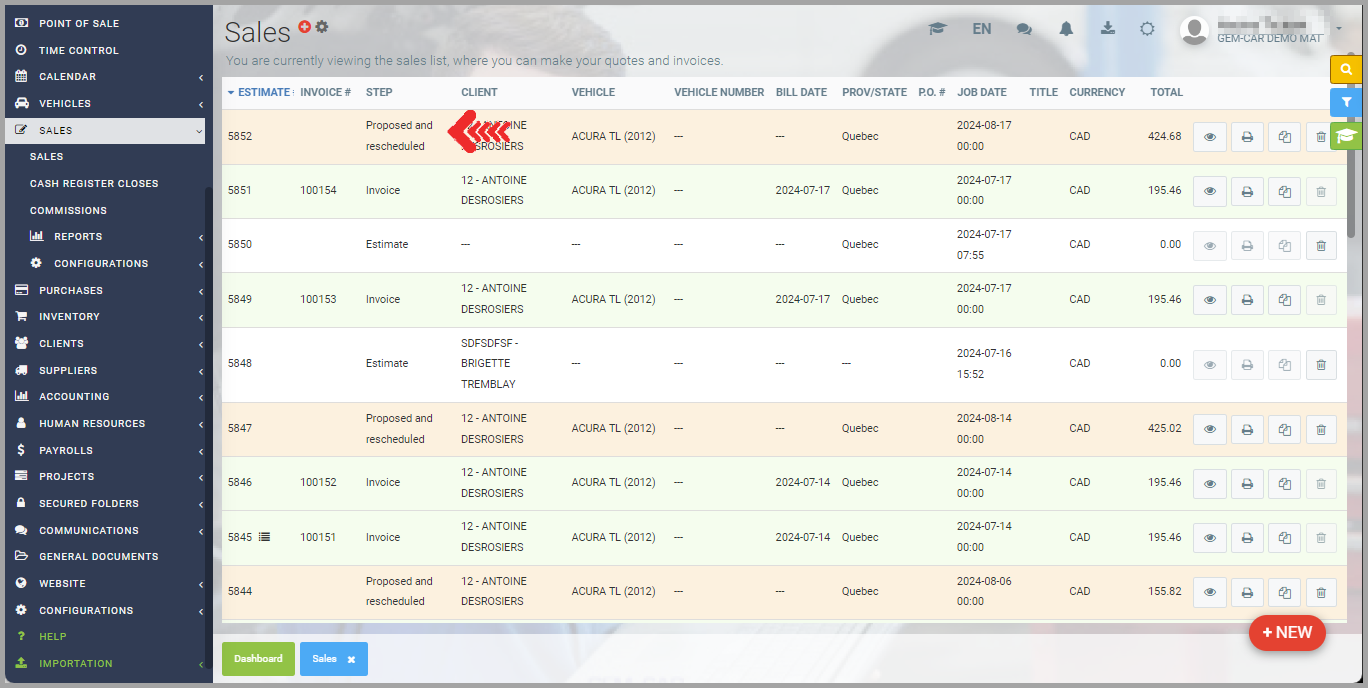Duplicate estimate 5851 with copy icon

click(x=1284, y=191)
